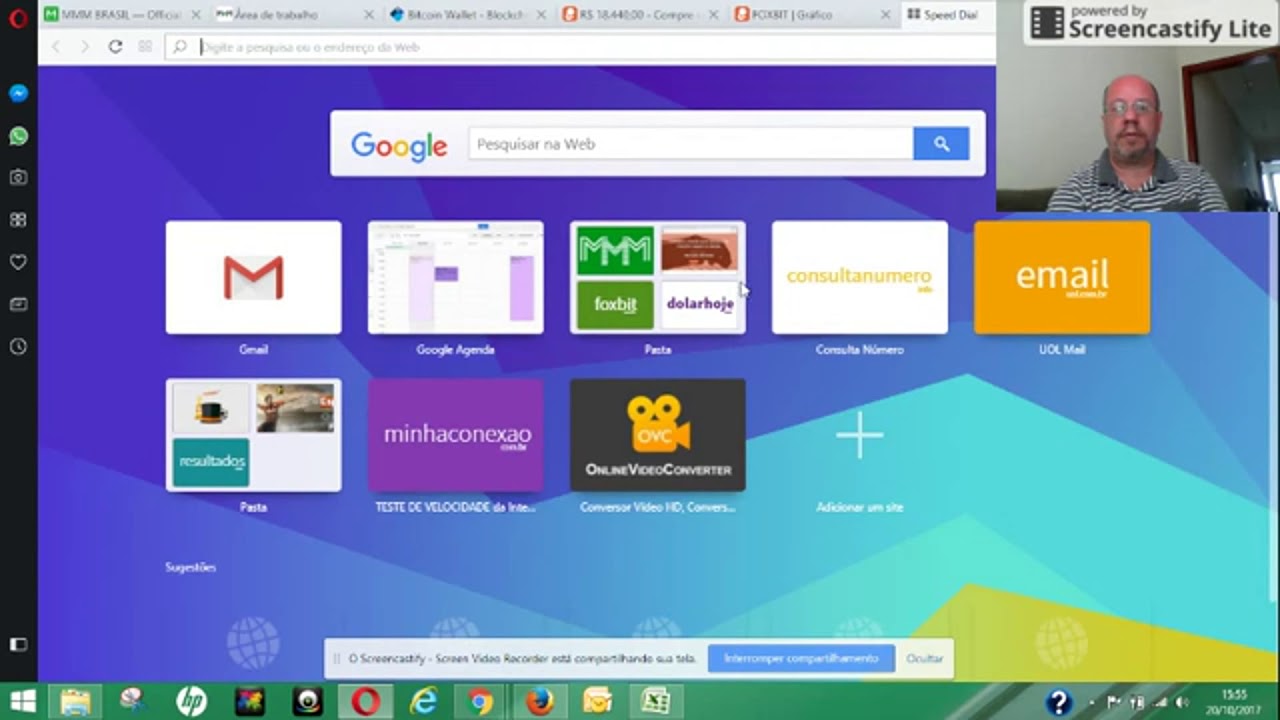Click the Speed Dial grid button in toolbar
1280x720 pixels.
[x=145, y=47]
